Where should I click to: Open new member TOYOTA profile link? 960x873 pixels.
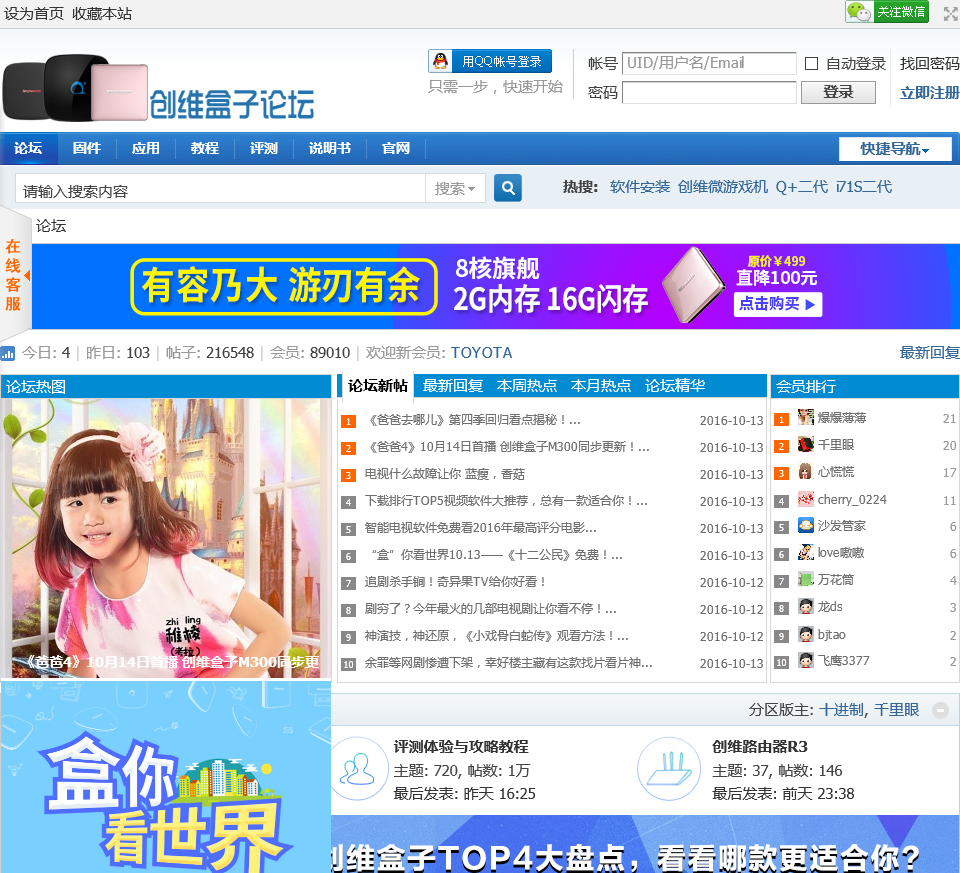pos(481,353)
